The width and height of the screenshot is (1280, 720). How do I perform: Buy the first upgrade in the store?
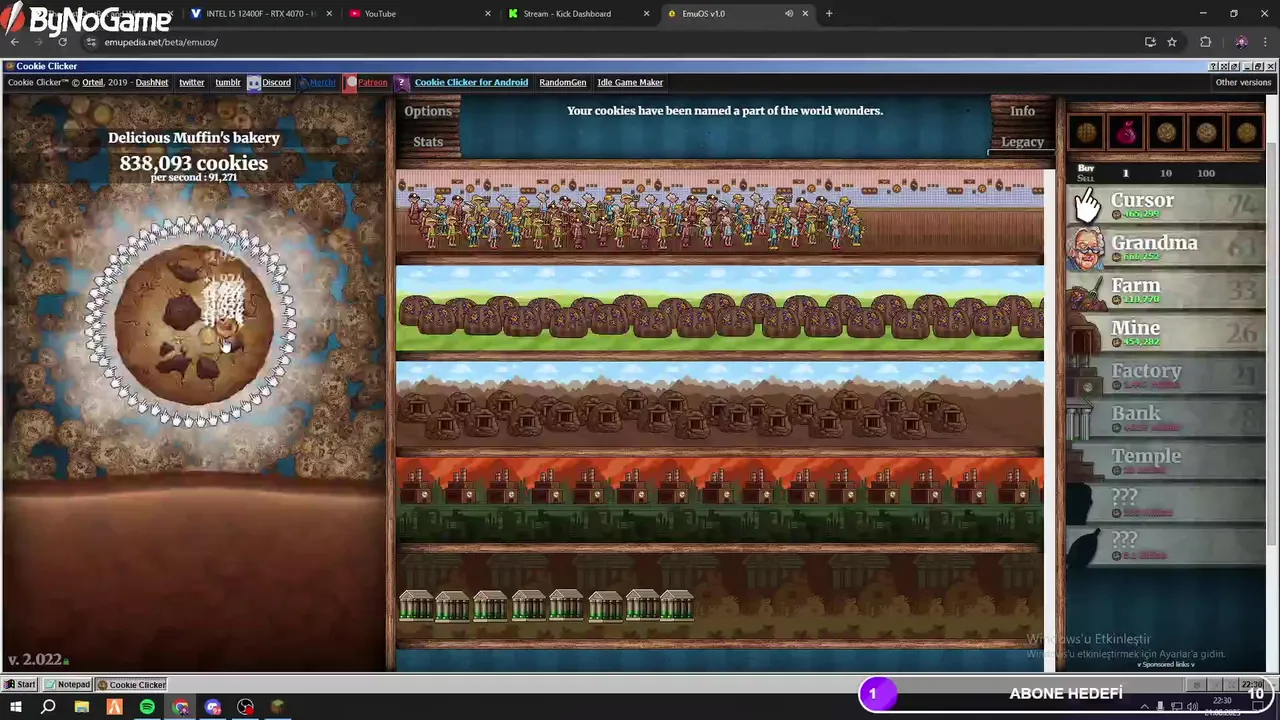click(1087, 132)
